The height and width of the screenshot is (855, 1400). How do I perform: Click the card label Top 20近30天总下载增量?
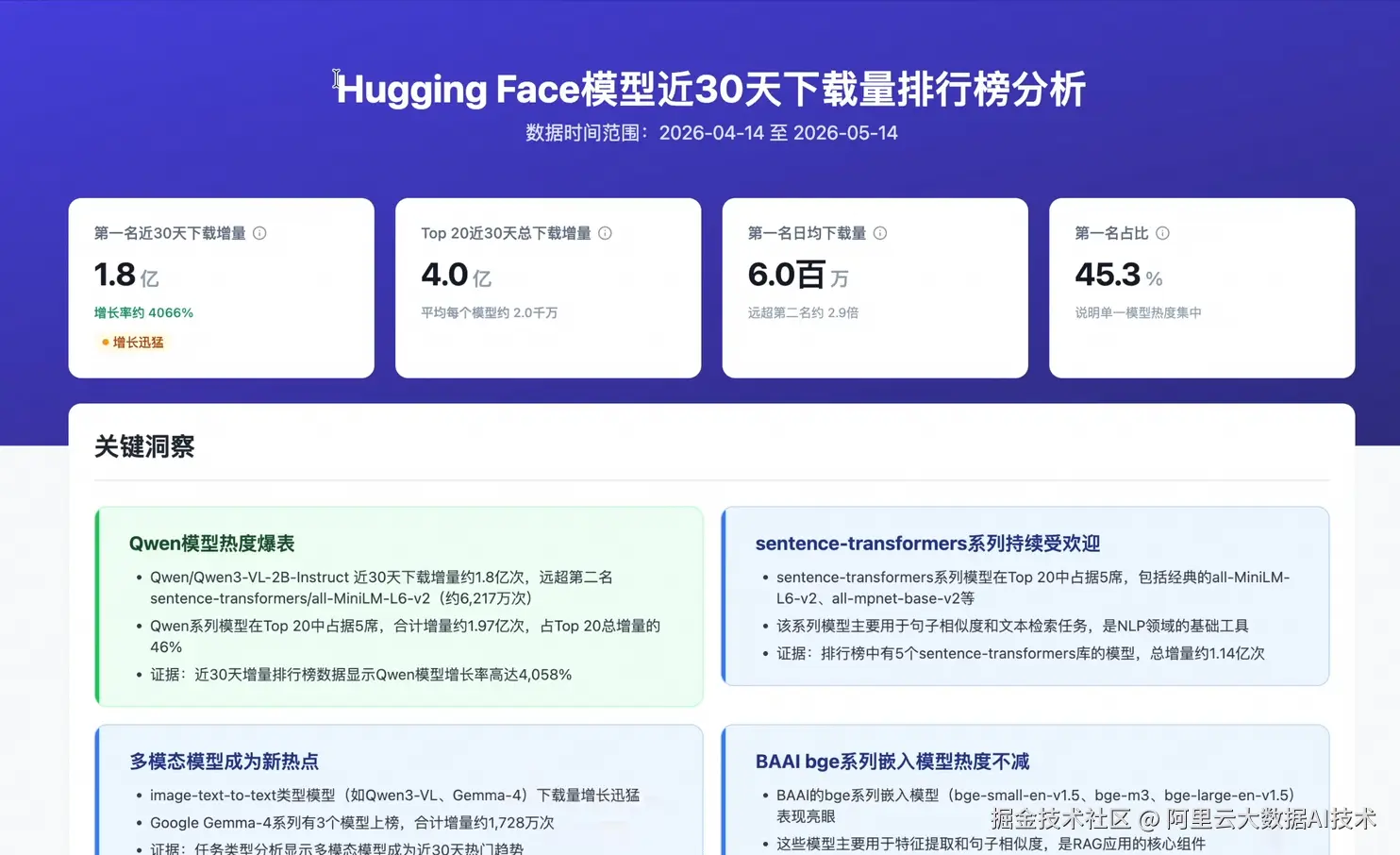(506, 233)
